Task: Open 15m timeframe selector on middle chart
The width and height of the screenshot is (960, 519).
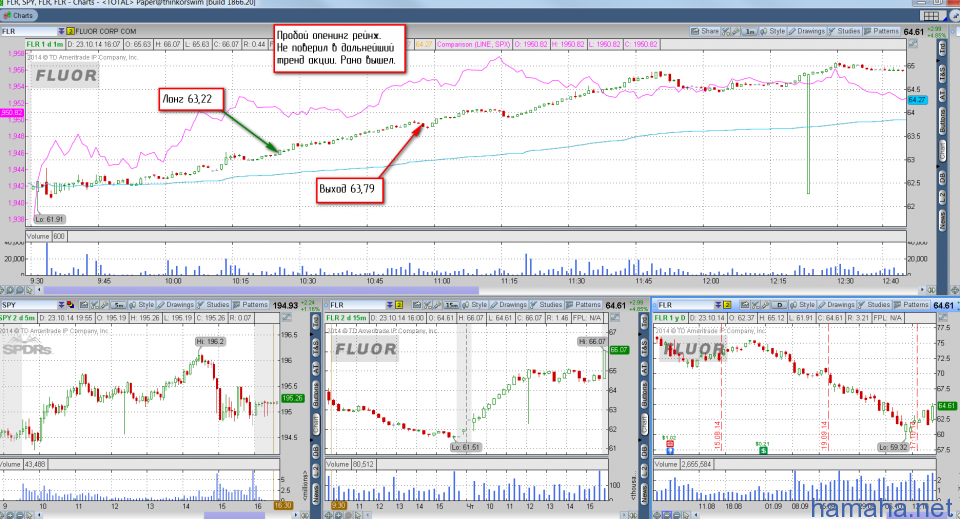Action: 451,305
